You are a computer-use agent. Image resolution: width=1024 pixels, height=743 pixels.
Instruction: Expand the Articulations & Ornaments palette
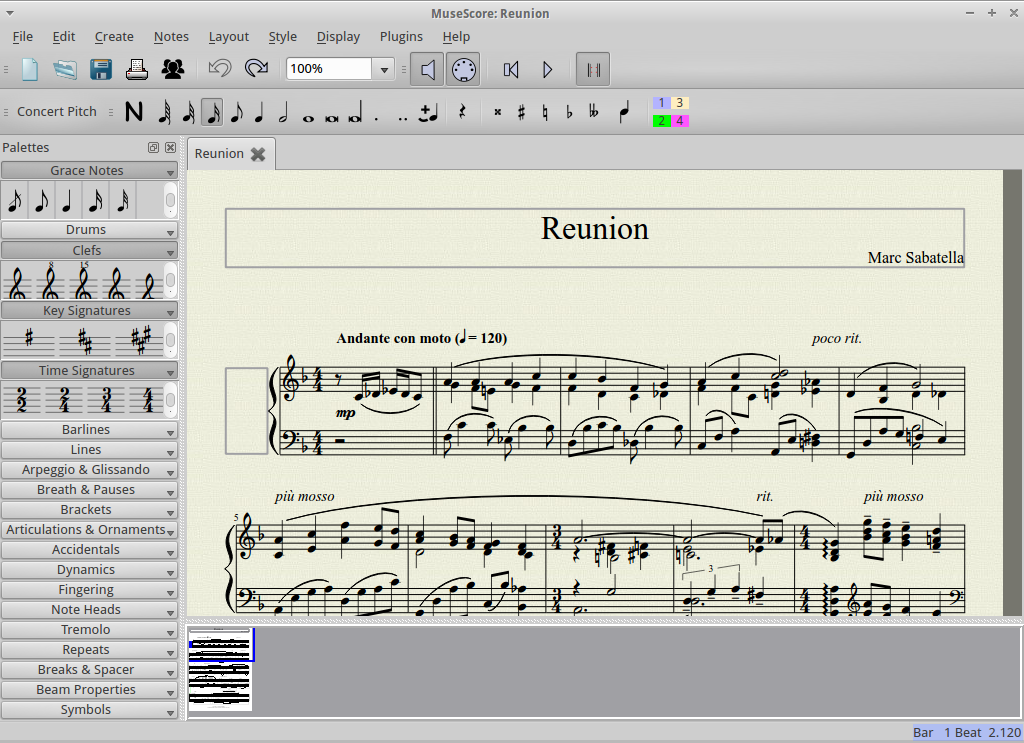89,530
